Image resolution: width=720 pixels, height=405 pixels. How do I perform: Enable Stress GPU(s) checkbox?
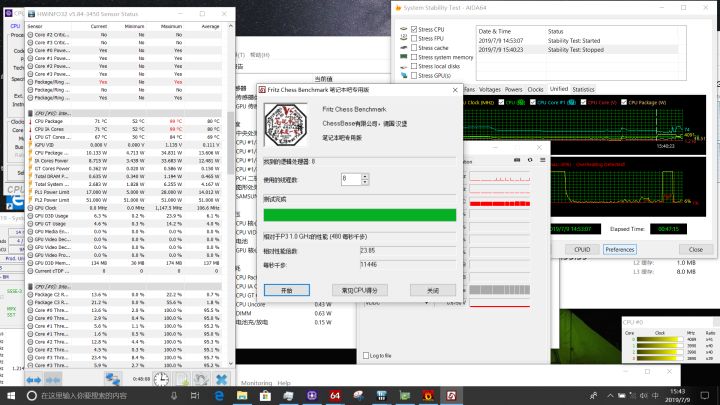pyautogui.click(x=414, y=75)
